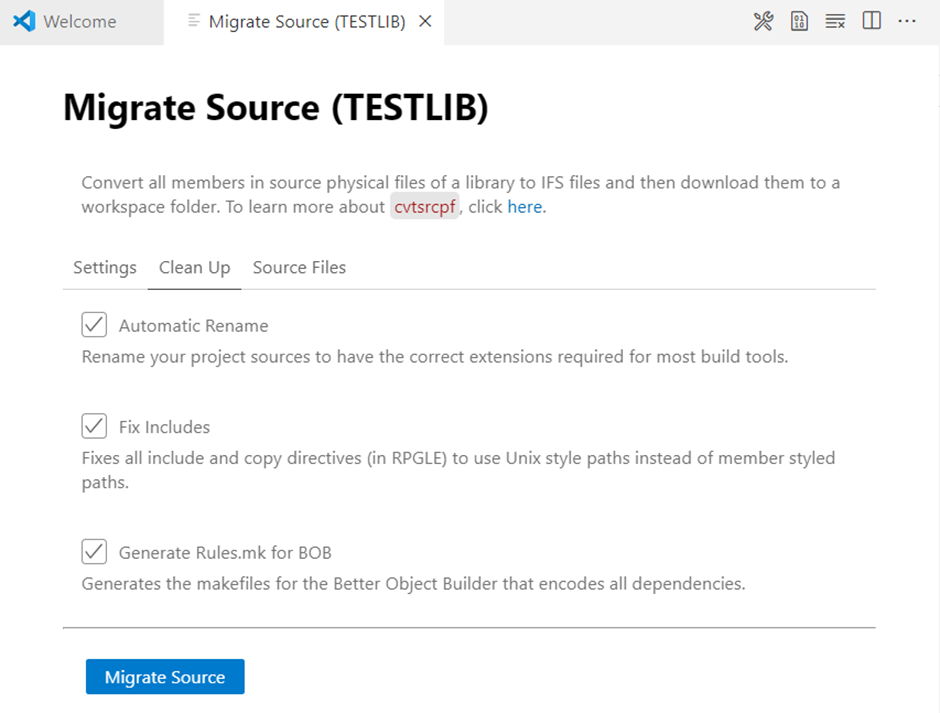Screen dimensions: 940x713
Task: Click the clear list icon in editor toolbar
Action: pyautogui.click(x=835, y=22)
